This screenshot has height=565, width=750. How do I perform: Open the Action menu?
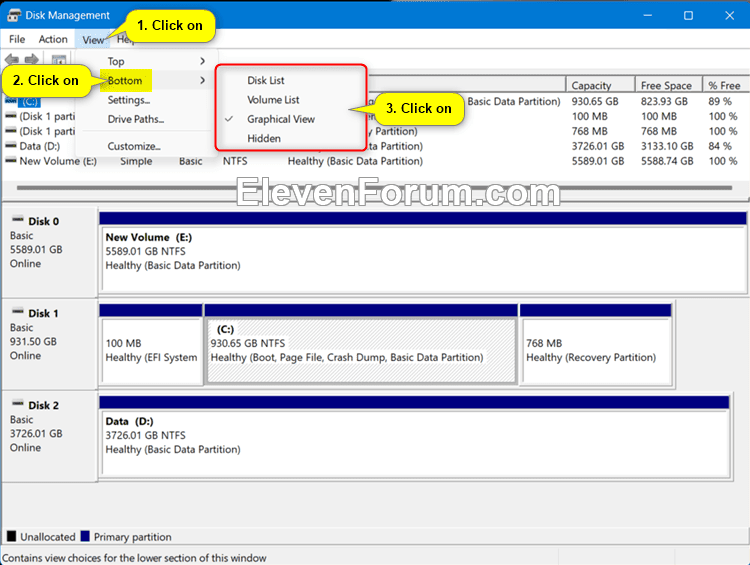click(x=53, y=39)
